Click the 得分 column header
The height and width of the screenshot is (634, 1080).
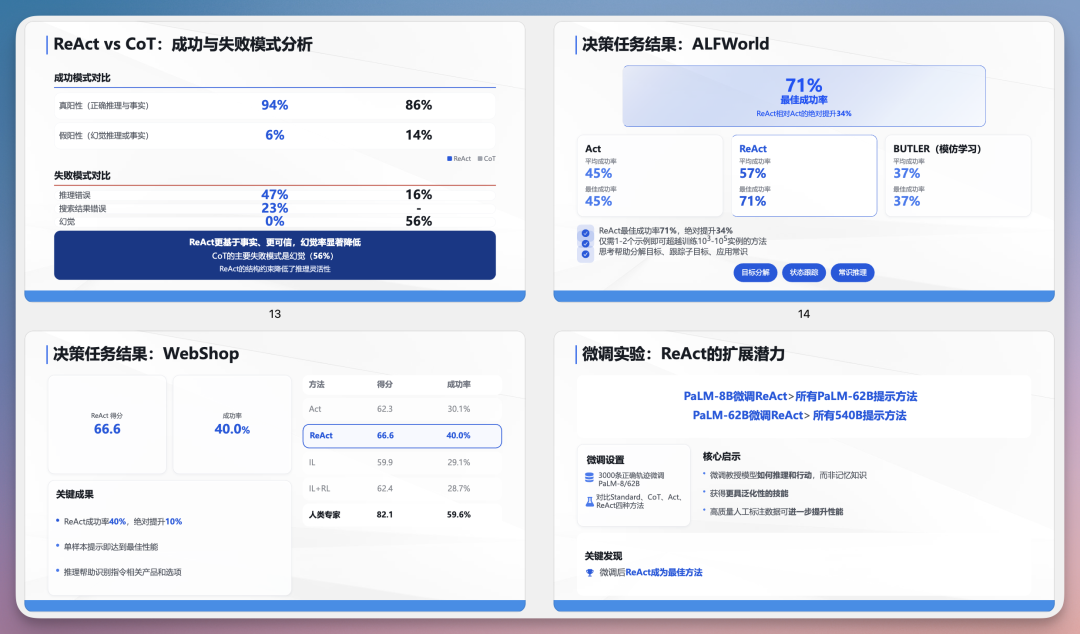(x=384, y=385)
